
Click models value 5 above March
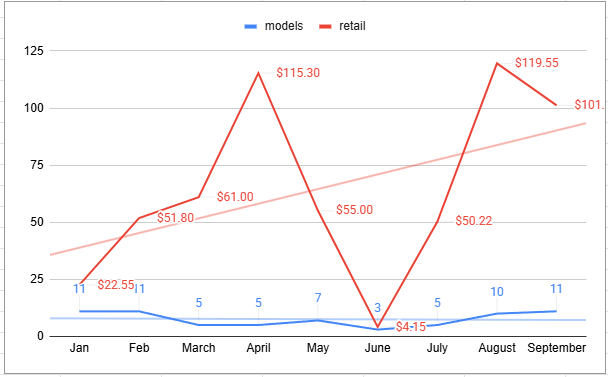[x=199, y=303]
